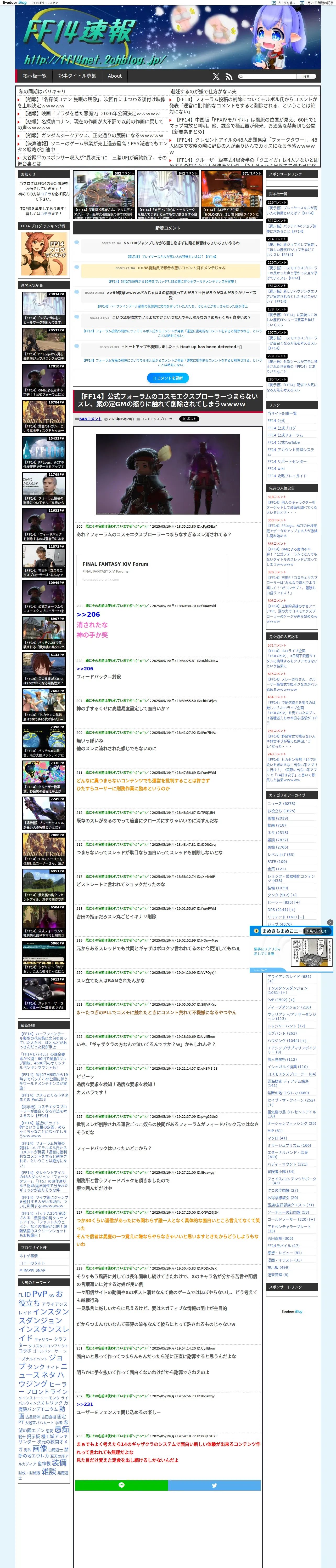The width and height of the screenshot is (336, 1568).
Task: Click the blog search input field
Action: (267, 77)
